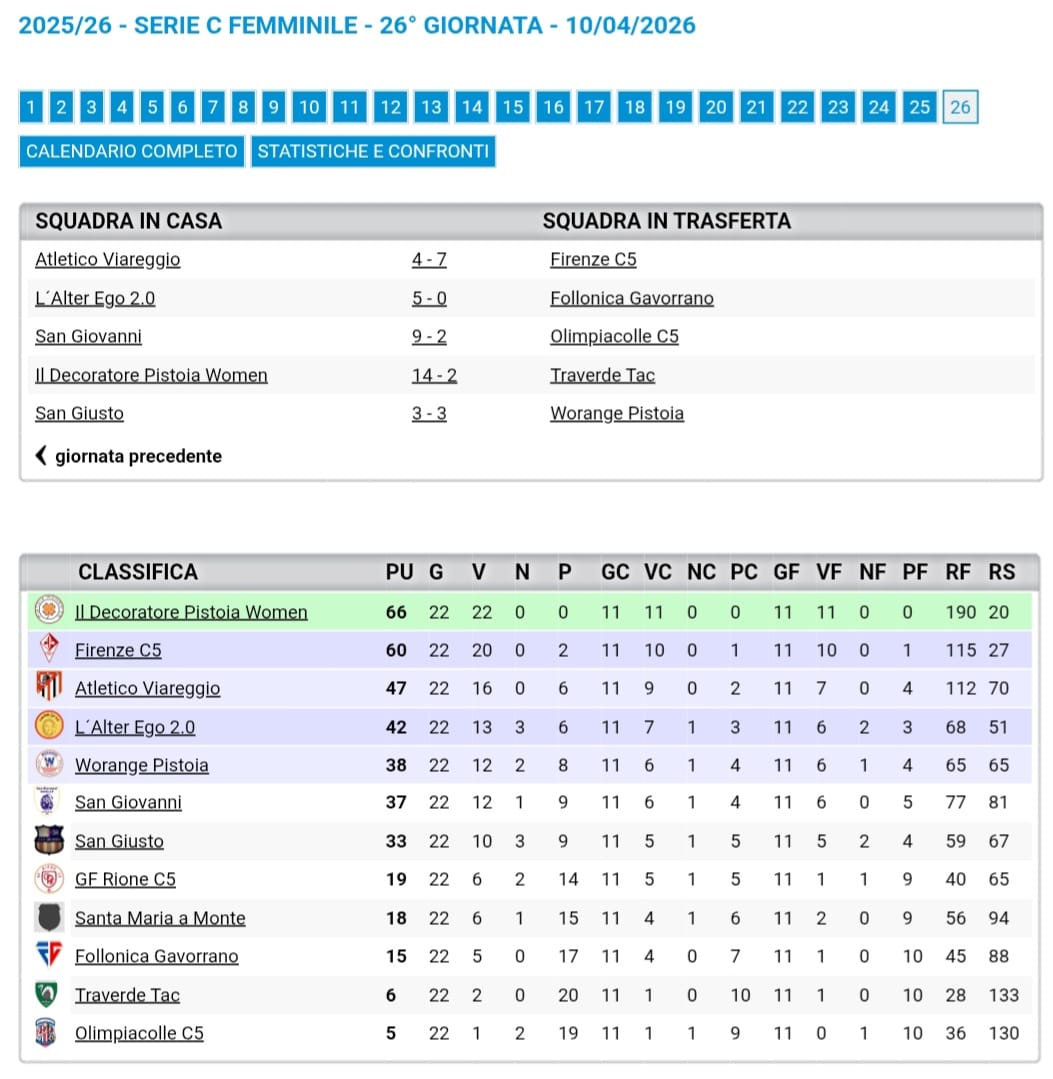Click San Giusto team crest icon

[x=48, y=840]
